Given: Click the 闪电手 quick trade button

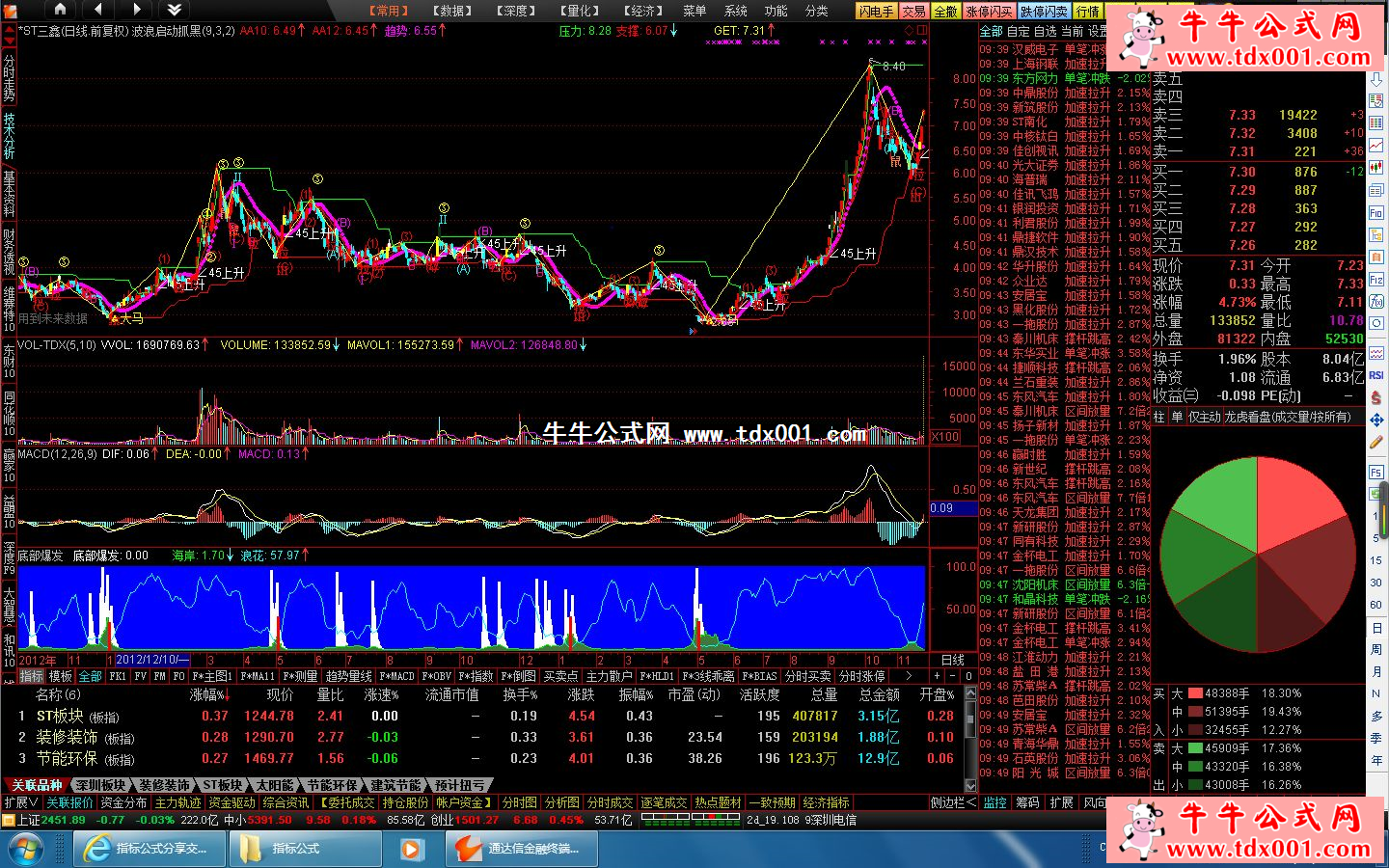Looking at the screenshot, I should click(x=877, y=11).
